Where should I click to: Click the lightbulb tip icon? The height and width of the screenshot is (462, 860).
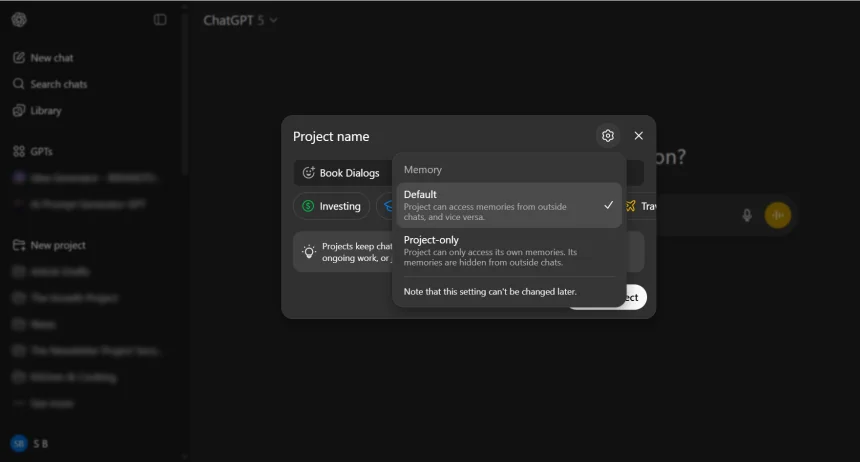click(309, 252)
